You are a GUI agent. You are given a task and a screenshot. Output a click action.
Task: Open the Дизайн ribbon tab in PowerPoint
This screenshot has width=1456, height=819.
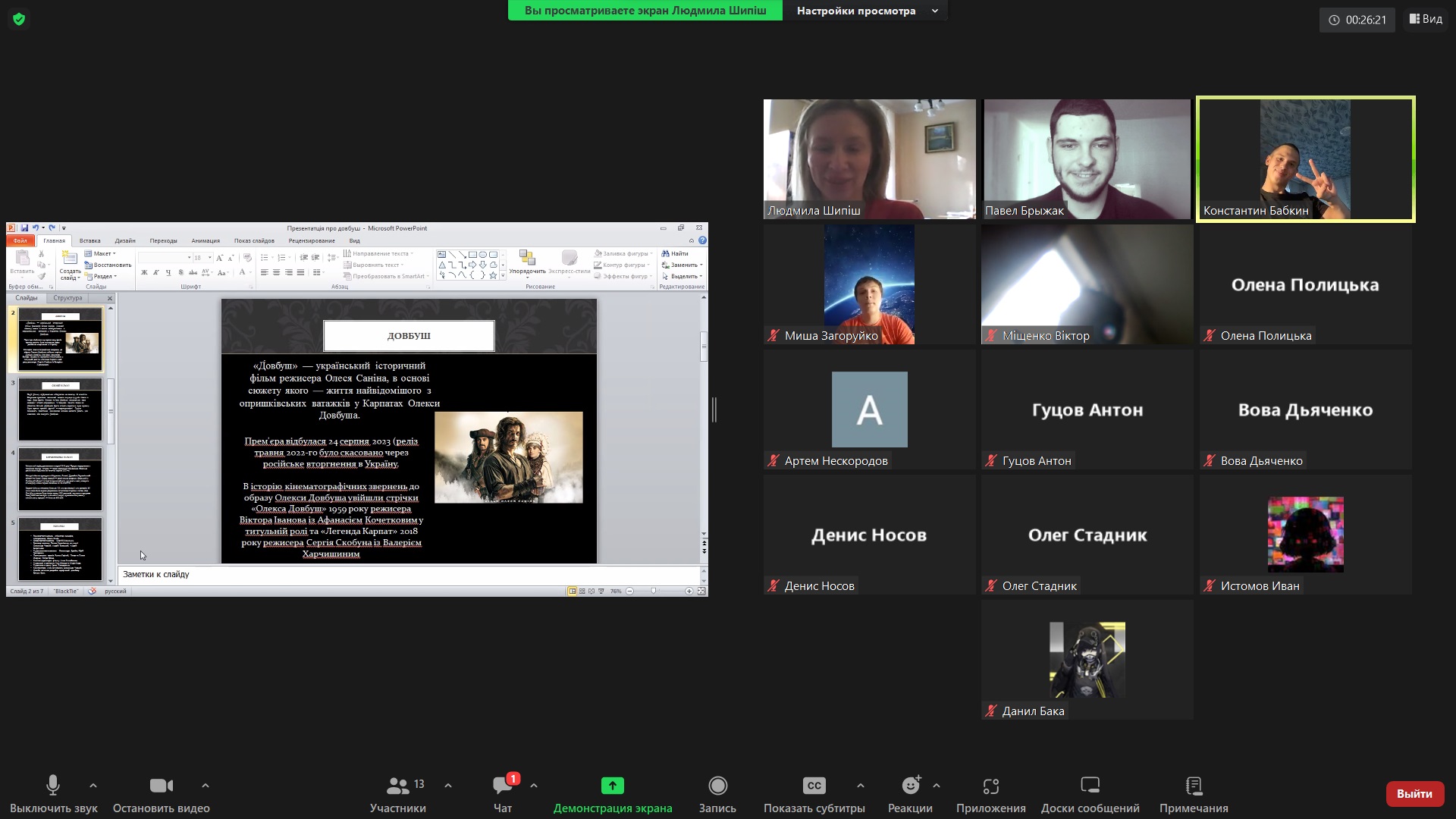pyautogui.click(x=125, y=240)
